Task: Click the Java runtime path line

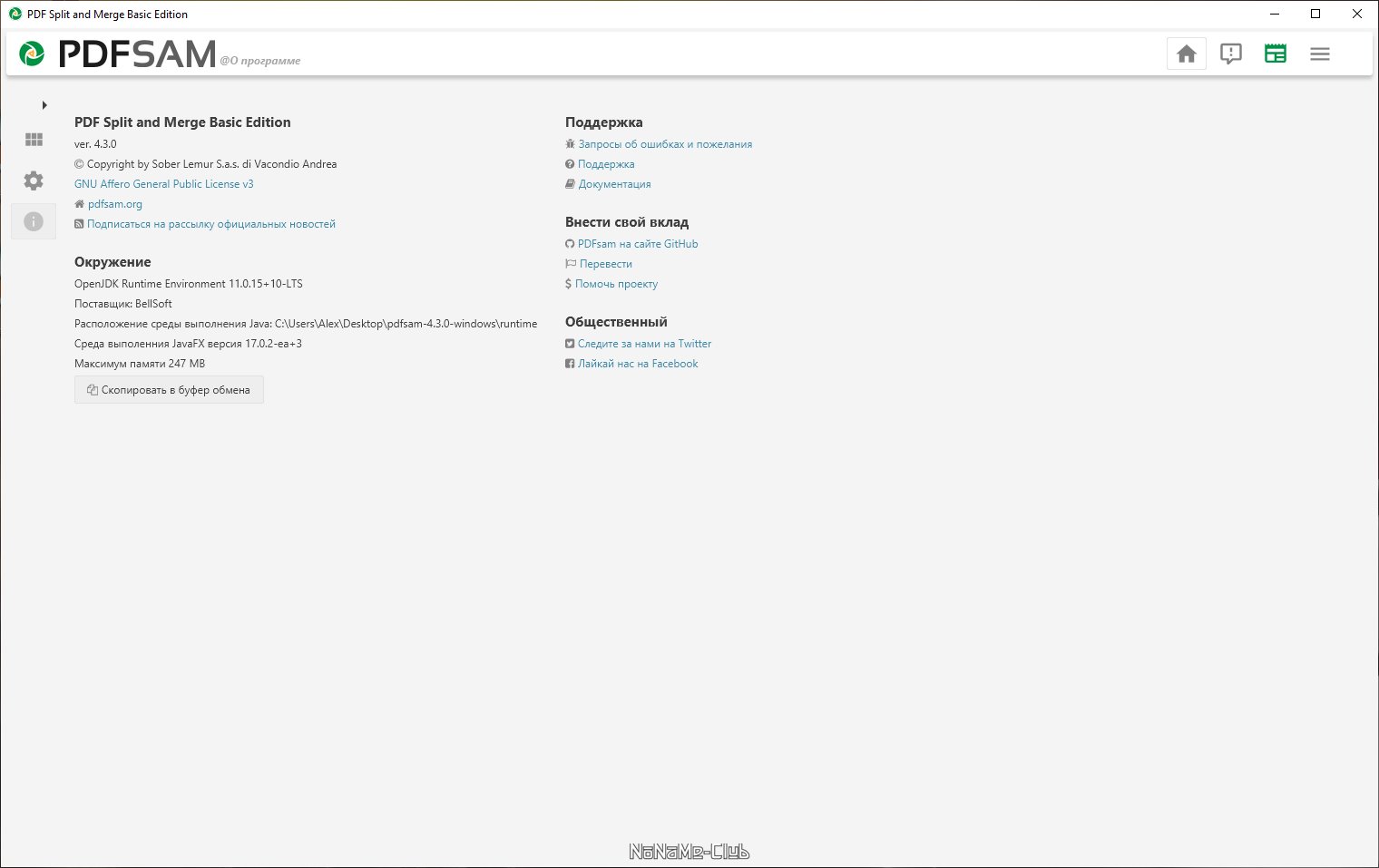Action: tap(306, 324)
